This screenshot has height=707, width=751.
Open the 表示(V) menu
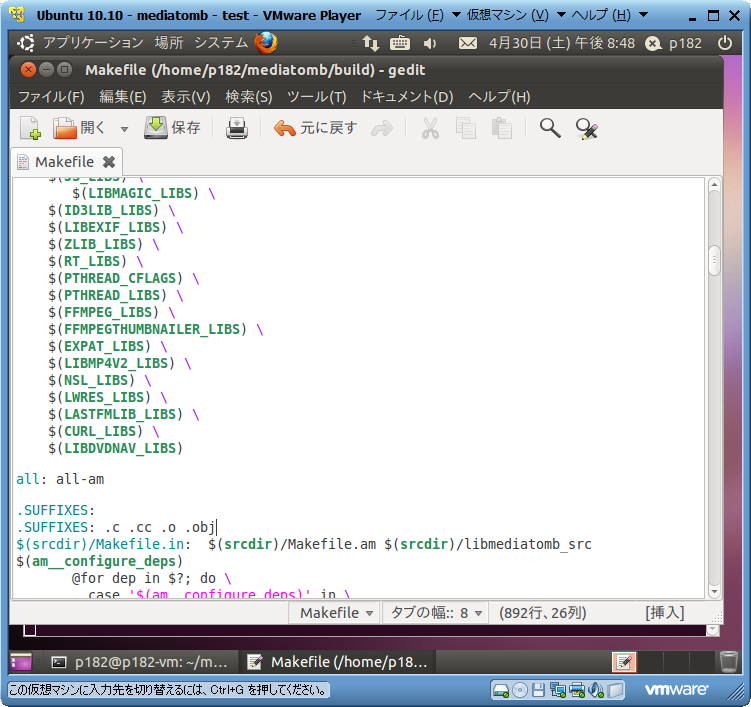coord(186,97)
